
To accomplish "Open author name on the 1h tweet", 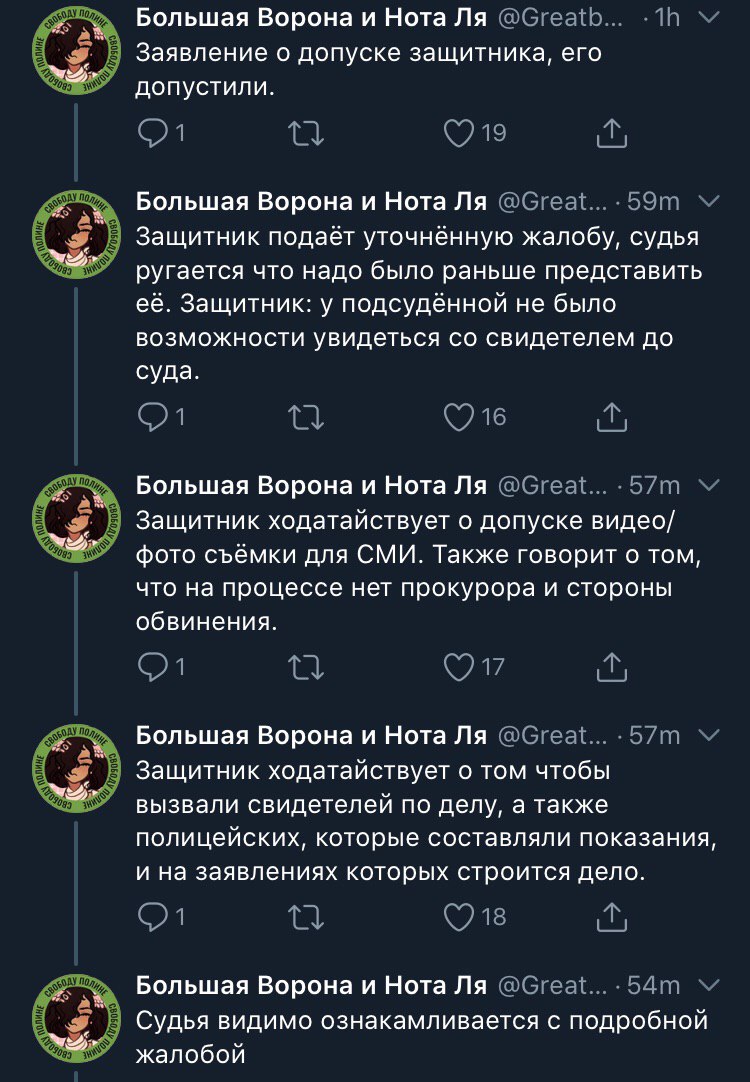I will [310, 18].
